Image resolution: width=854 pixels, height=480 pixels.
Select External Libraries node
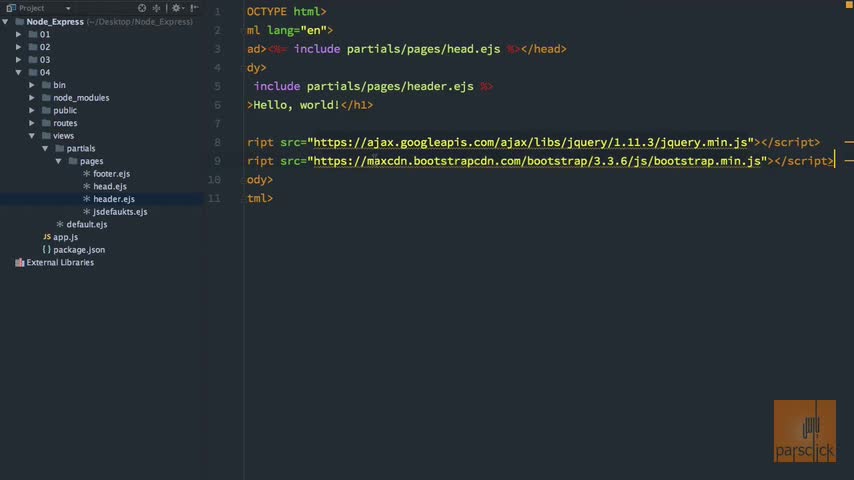pyautogui.click(x=60, y=263)
